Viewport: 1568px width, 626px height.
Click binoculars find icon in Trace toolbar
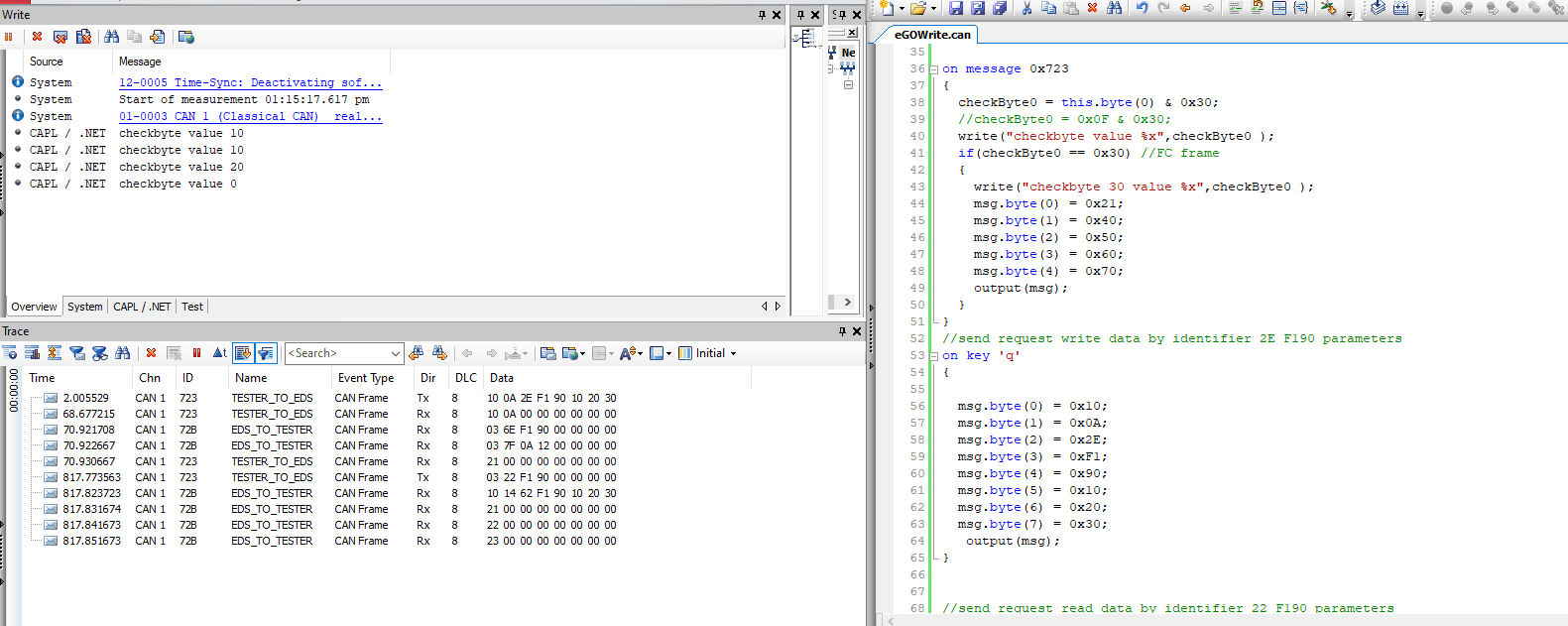tap(122, 353)
